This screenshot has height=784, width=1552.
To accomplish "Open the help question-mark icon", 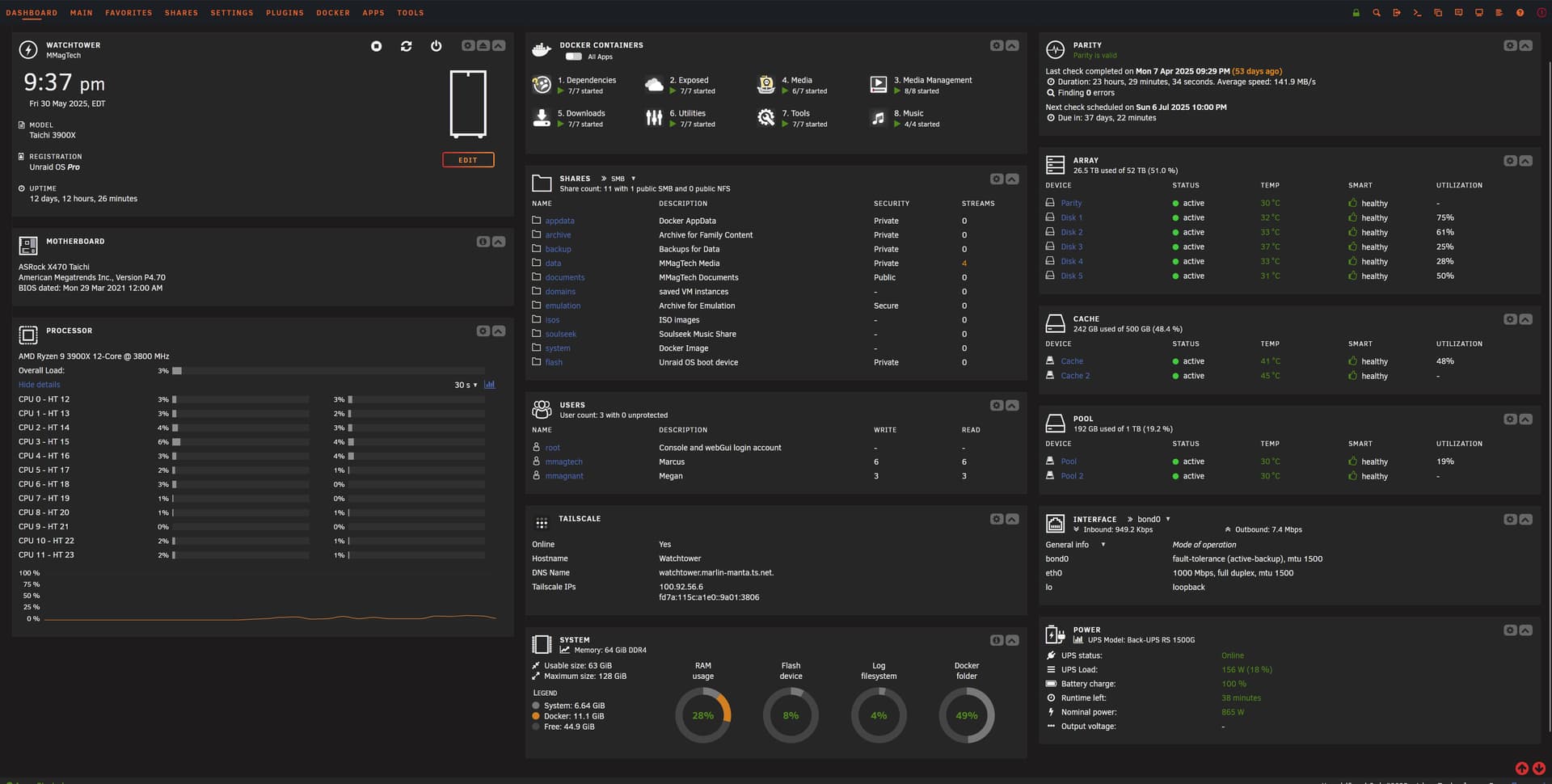I will (x=1520, y=13).
